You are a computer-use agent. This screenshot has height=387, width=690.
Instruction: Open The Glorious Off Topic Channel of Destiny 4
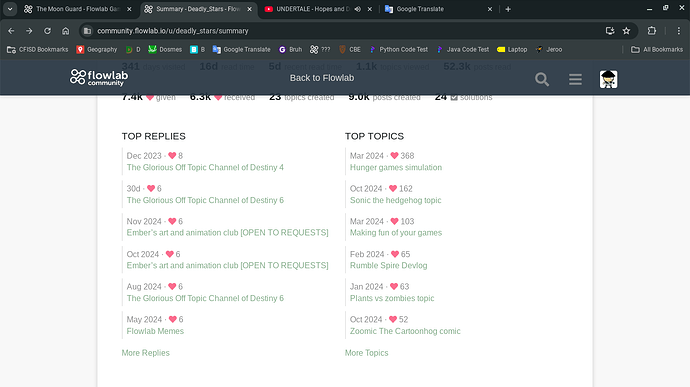coord(205,167)
